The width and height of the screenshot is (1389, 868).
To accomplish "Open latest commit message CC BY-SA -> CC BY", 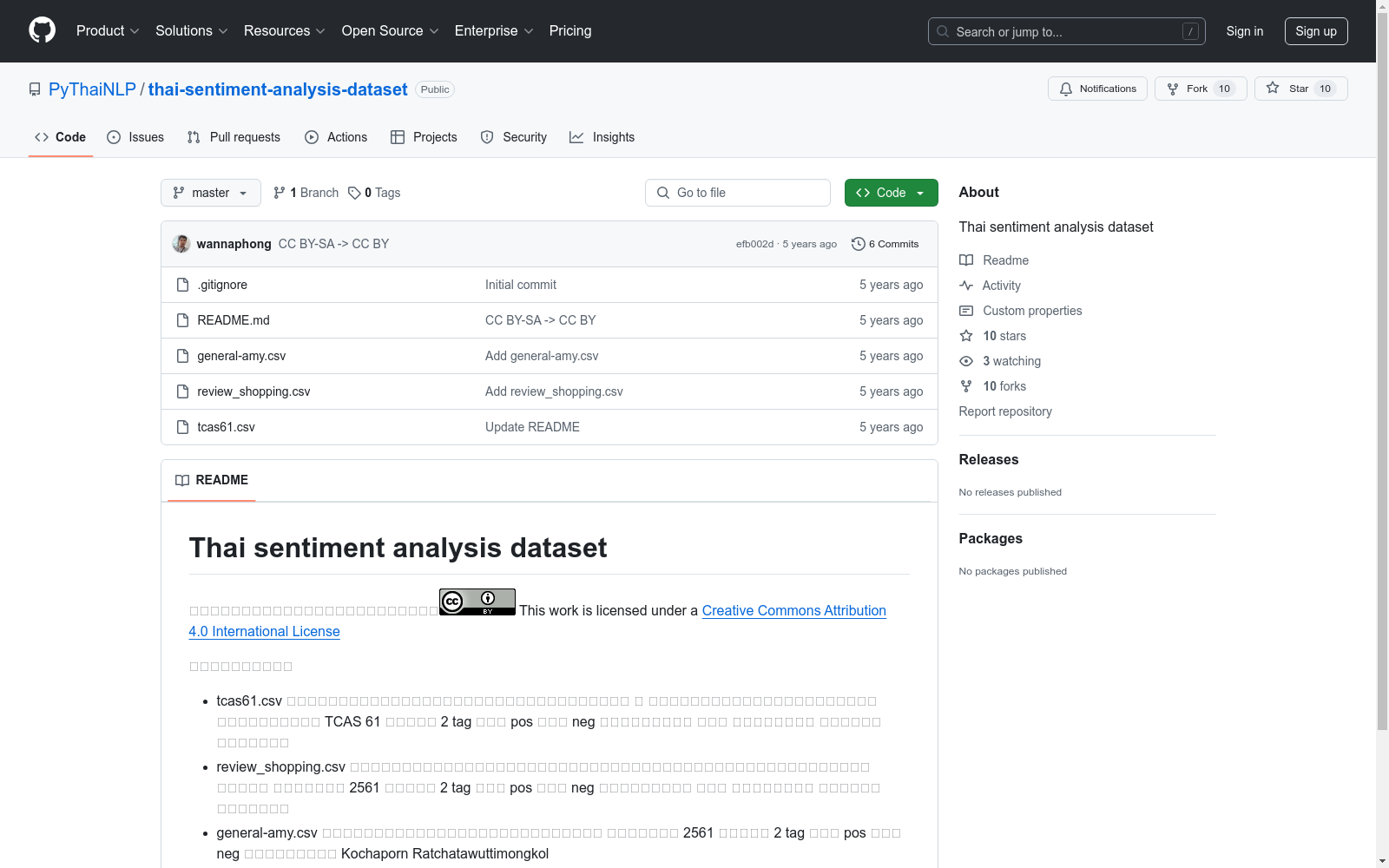I will (x=333, y=244).
